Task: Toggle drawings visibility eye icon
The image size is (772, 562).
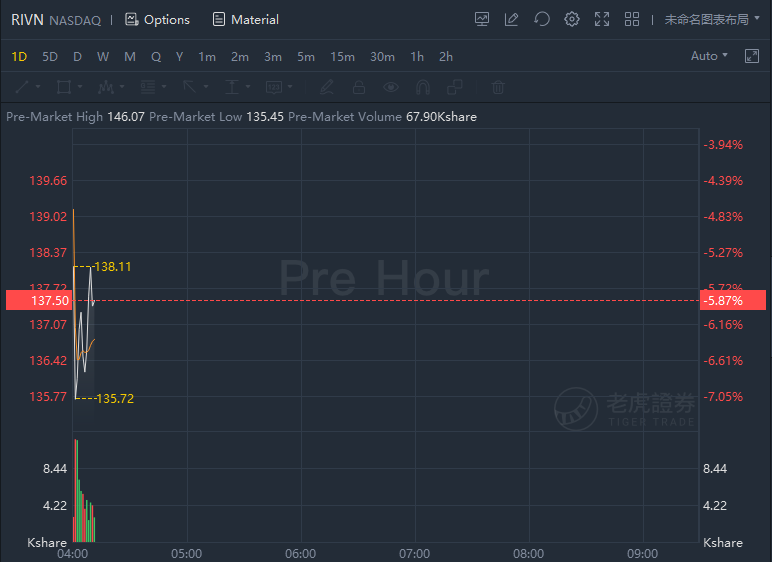Action: tap(391, 87)
